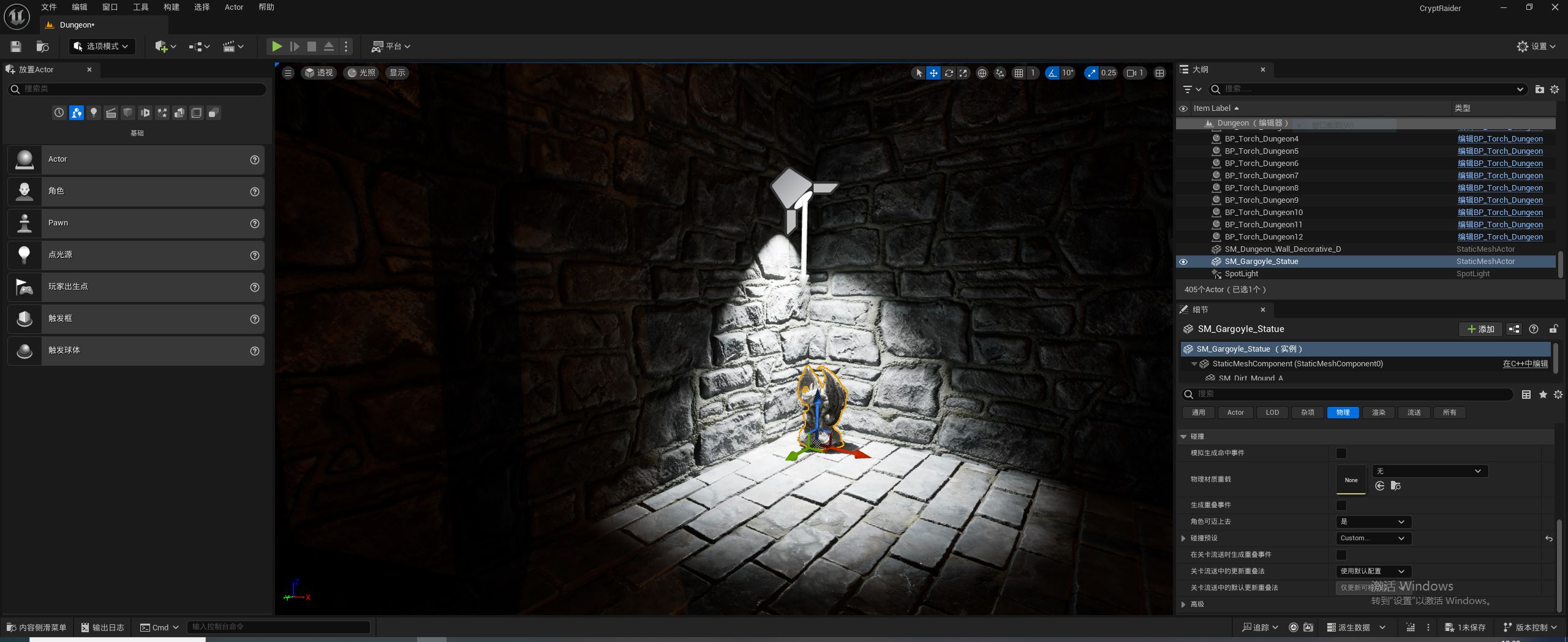Check 在关卡流送时生成重叠事件 checkbox
The height and width of the screenshot is (642, 1568).
(x=1341, y=555)
